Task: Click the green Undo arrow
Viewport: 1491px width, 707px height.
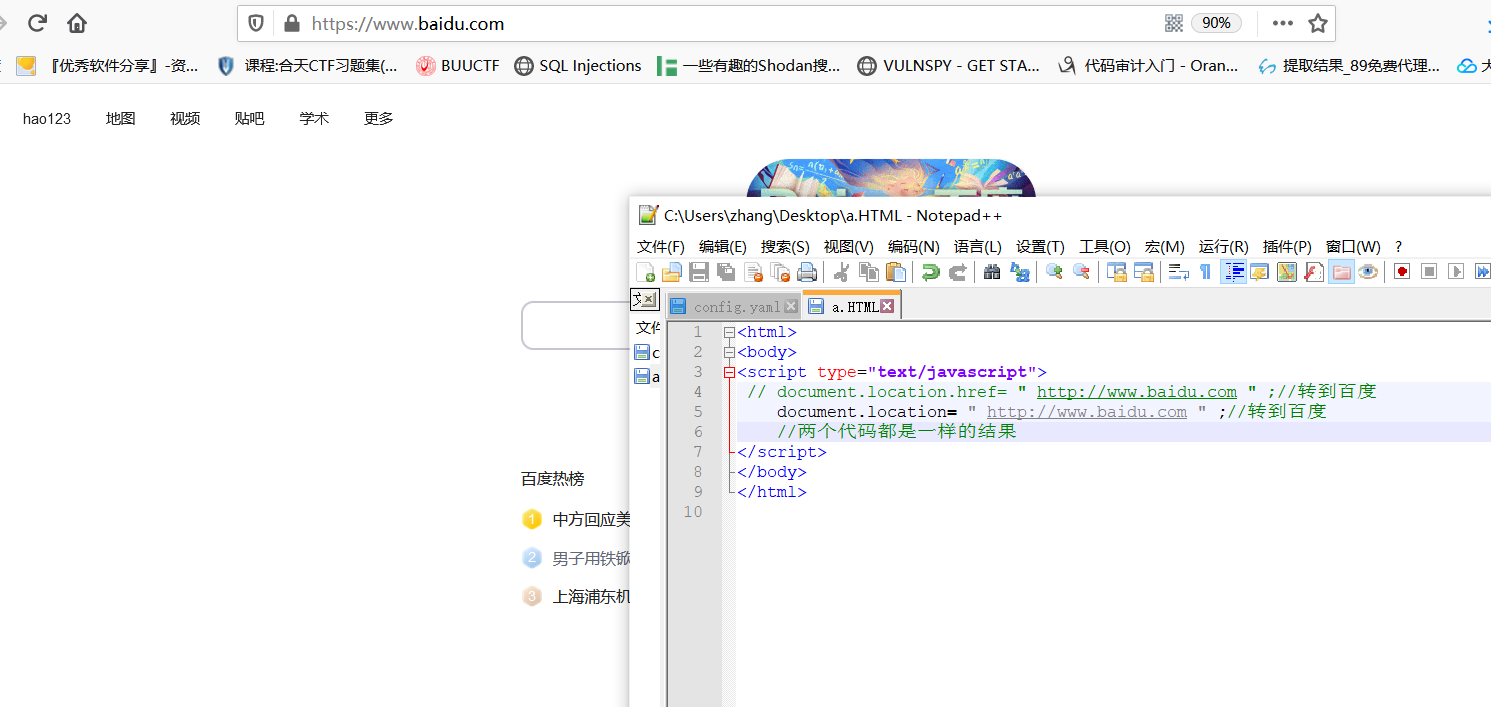Action: pyautogui.click(x=930, y=272)
